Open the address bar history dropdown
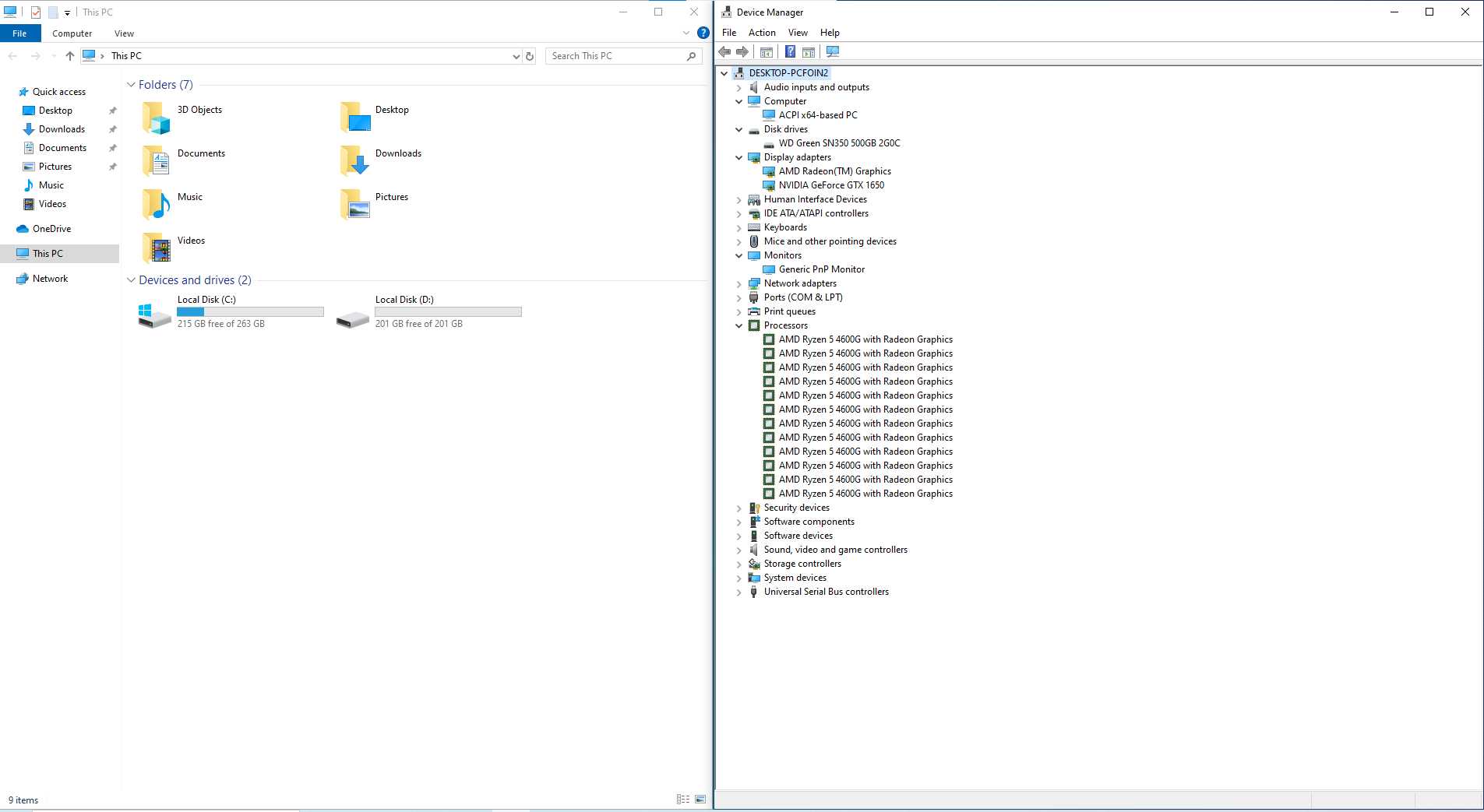Viewport: 1484px width, 812px height. (516, 56)
